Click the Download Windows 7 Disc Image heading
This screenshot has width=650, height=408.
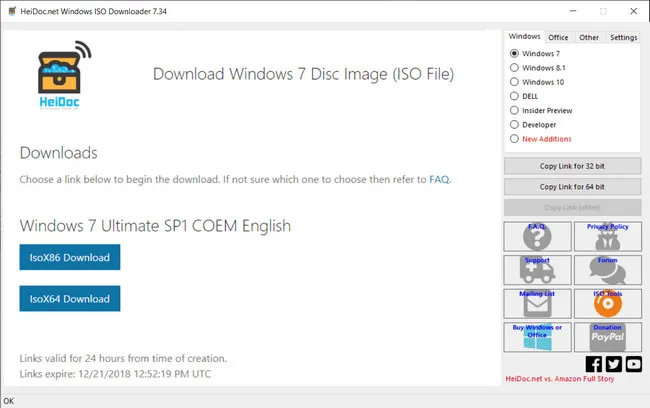point(303,74)
